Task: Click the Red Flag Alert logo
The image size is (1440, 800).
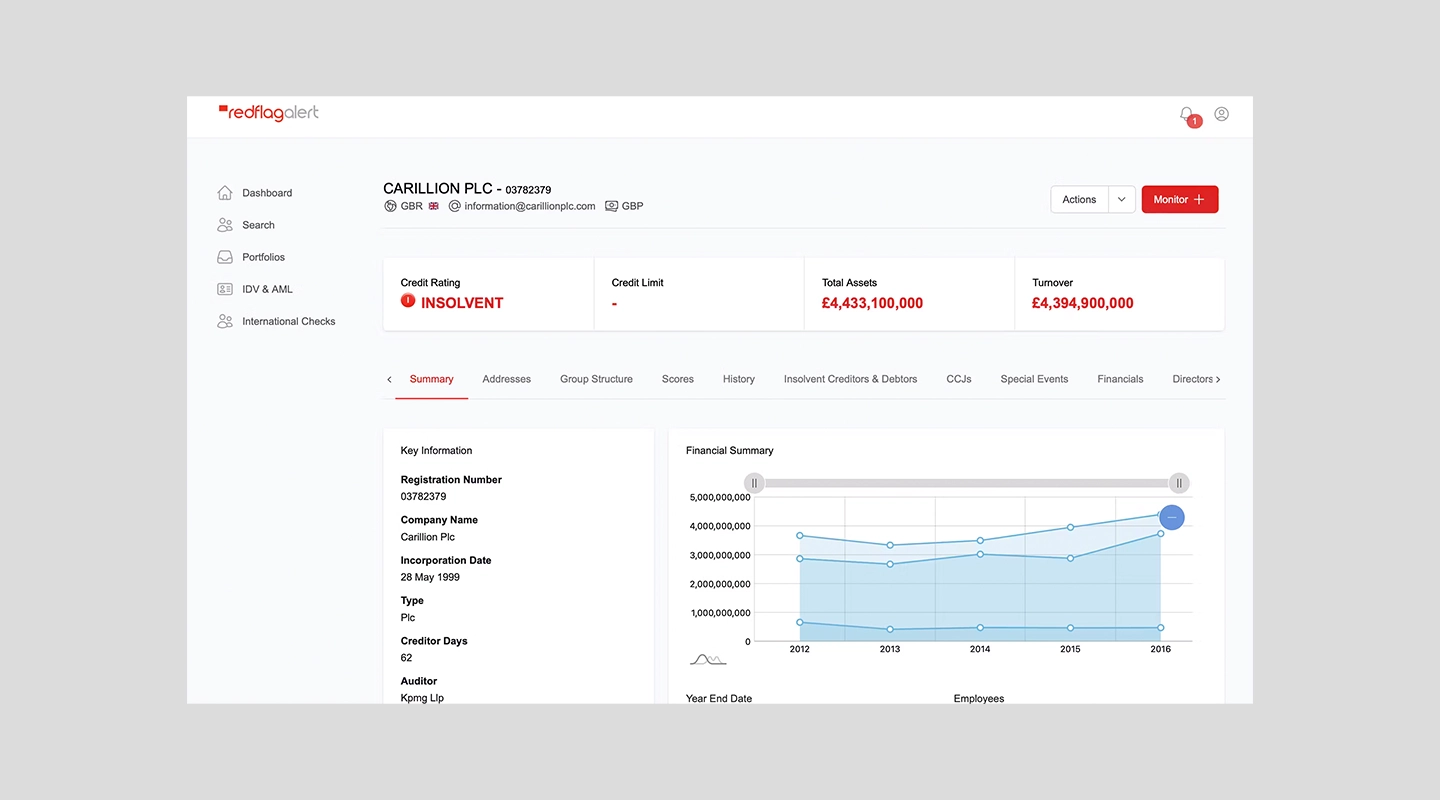Action: pos(269,113)
